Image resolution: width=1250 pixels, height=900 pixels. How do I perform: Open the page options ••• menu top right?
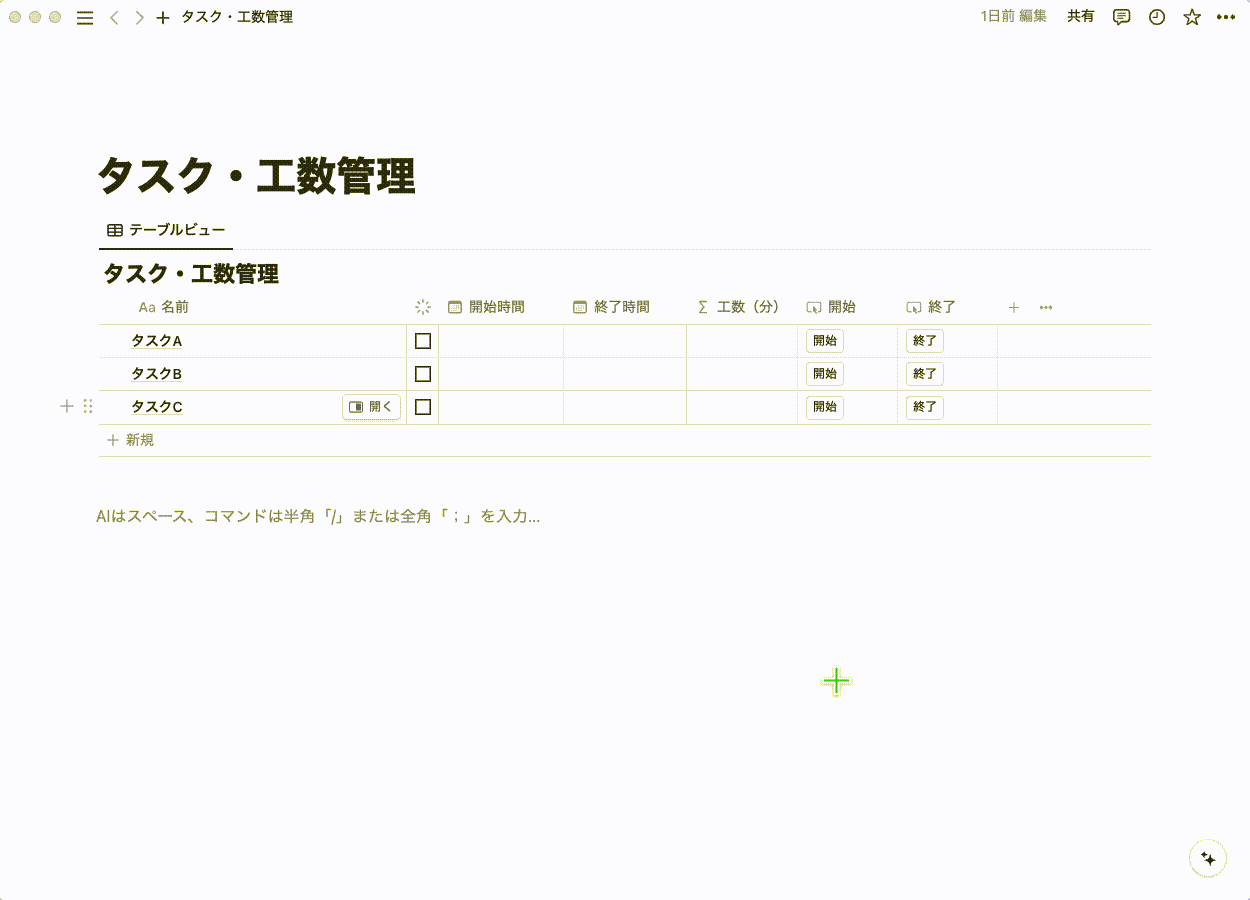click(x=1226, y=17)
